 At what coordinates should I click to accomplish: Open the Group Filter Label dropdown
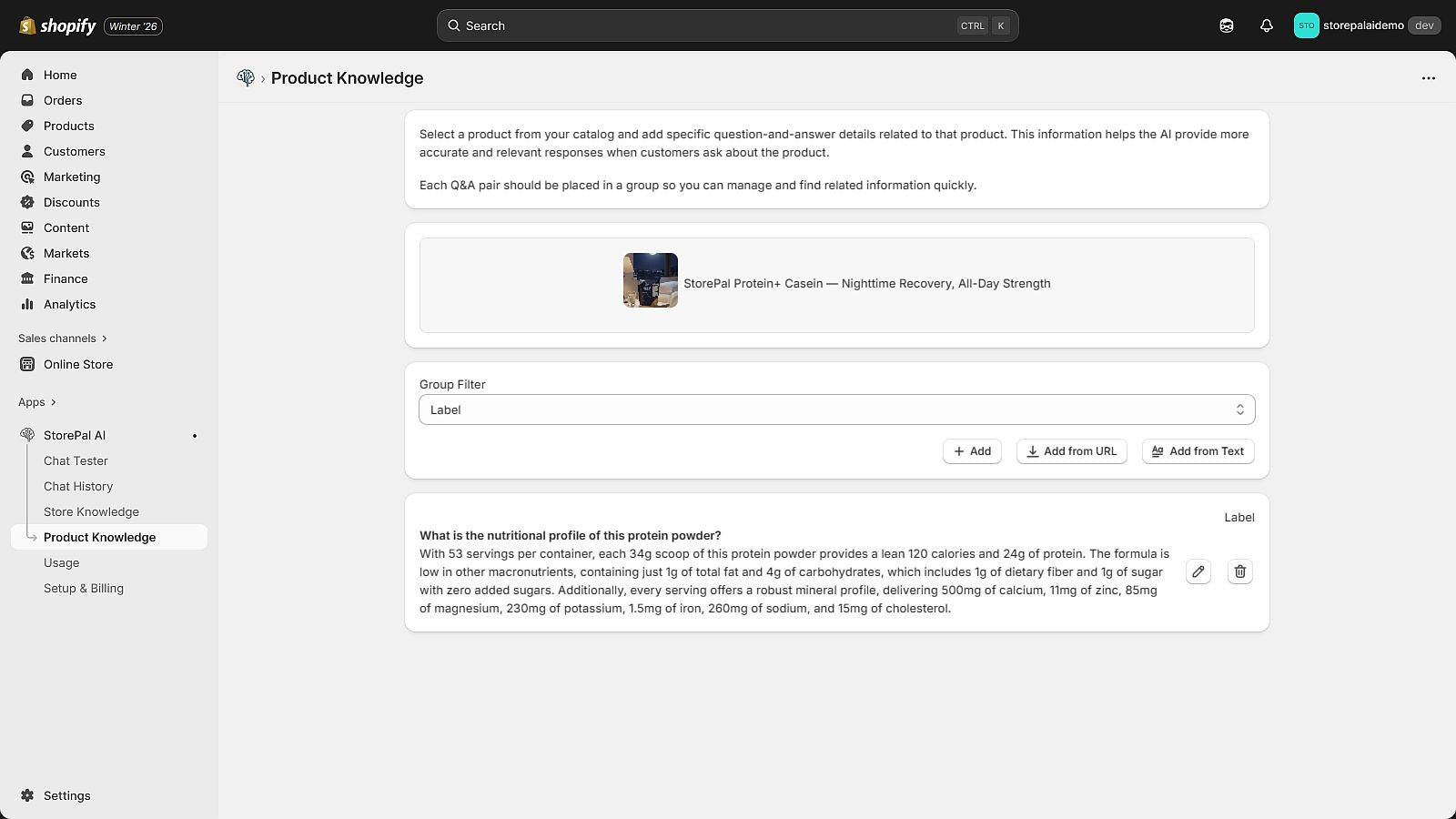pyautogui.click(x=837, y=409)
